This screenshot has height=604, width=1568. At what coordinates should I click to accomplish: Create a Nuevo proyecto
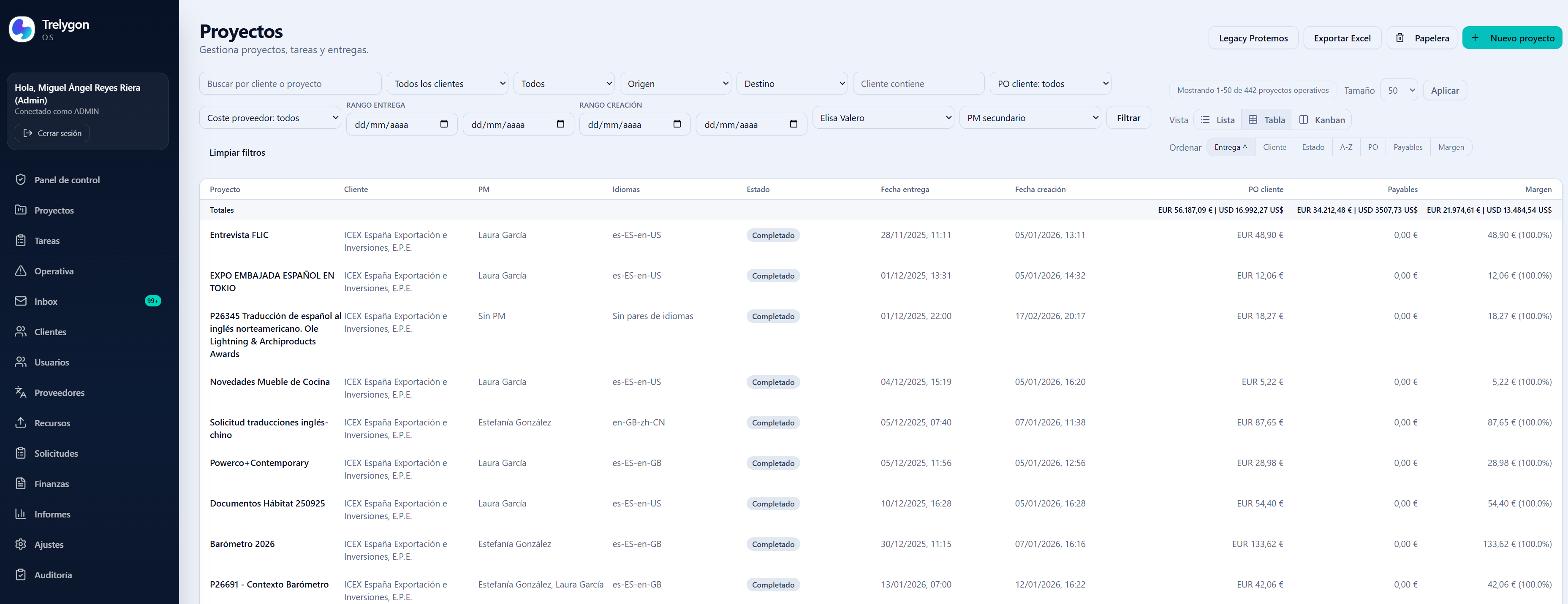pos(1513,37)
